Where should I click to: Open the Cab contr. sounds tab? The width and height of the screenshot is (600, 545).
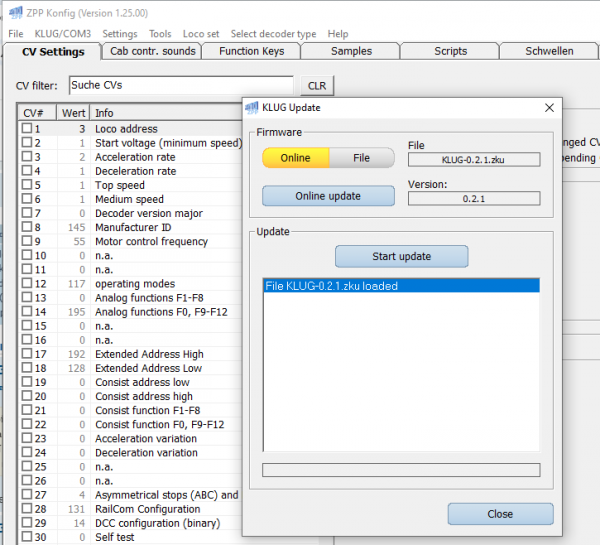(x=152, y=51)
